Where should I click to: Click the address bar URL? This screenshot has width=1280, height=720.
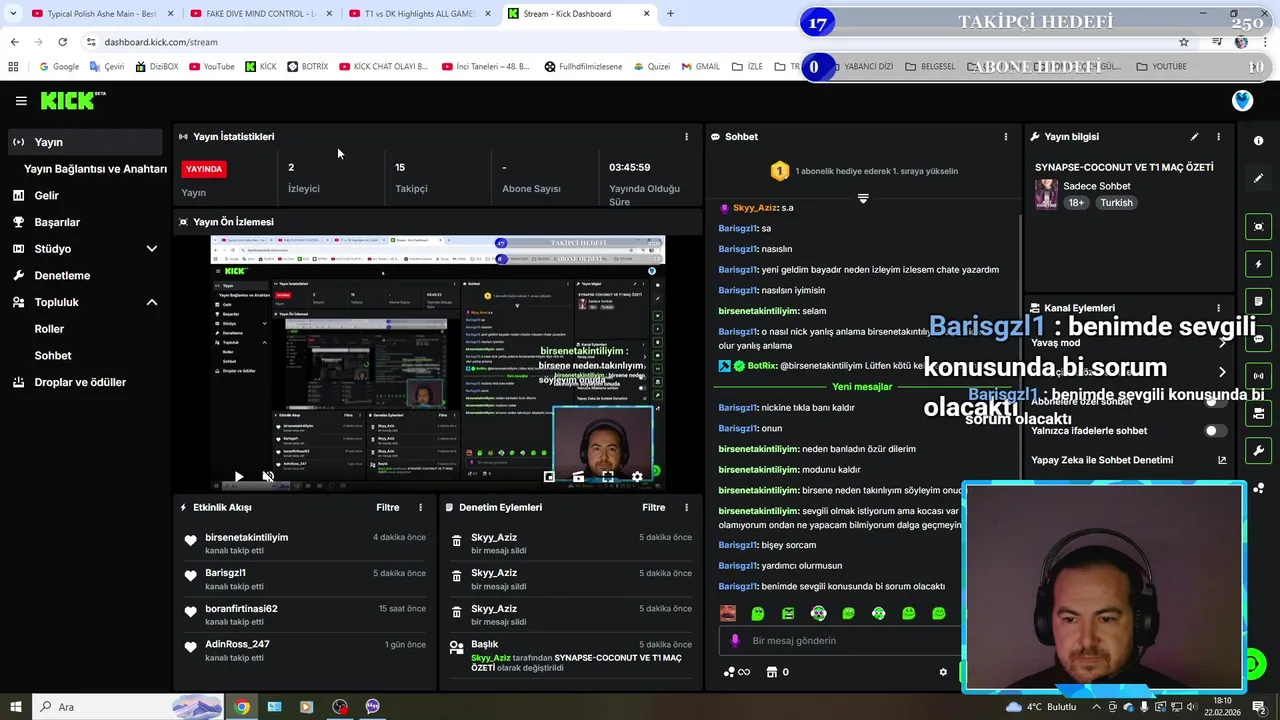pyautogui.click(x=161, y=42)
